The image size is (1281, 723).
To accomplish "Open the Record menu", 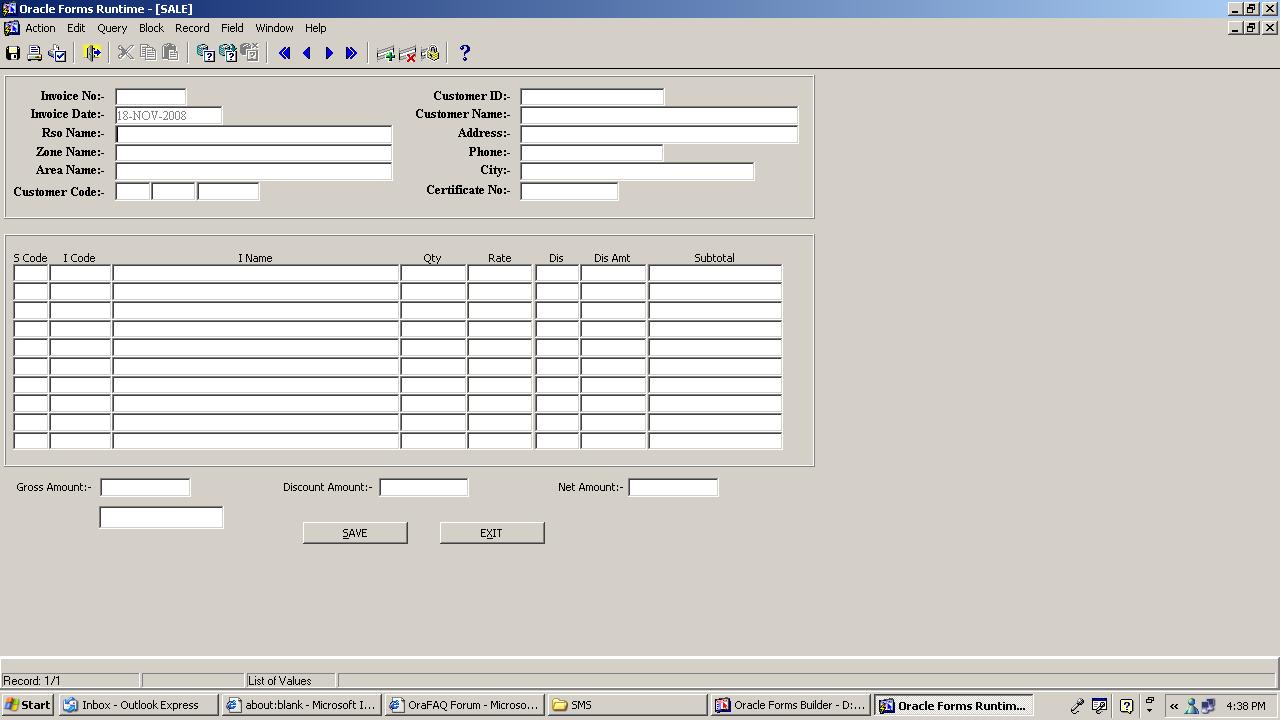I will [192, 28].
